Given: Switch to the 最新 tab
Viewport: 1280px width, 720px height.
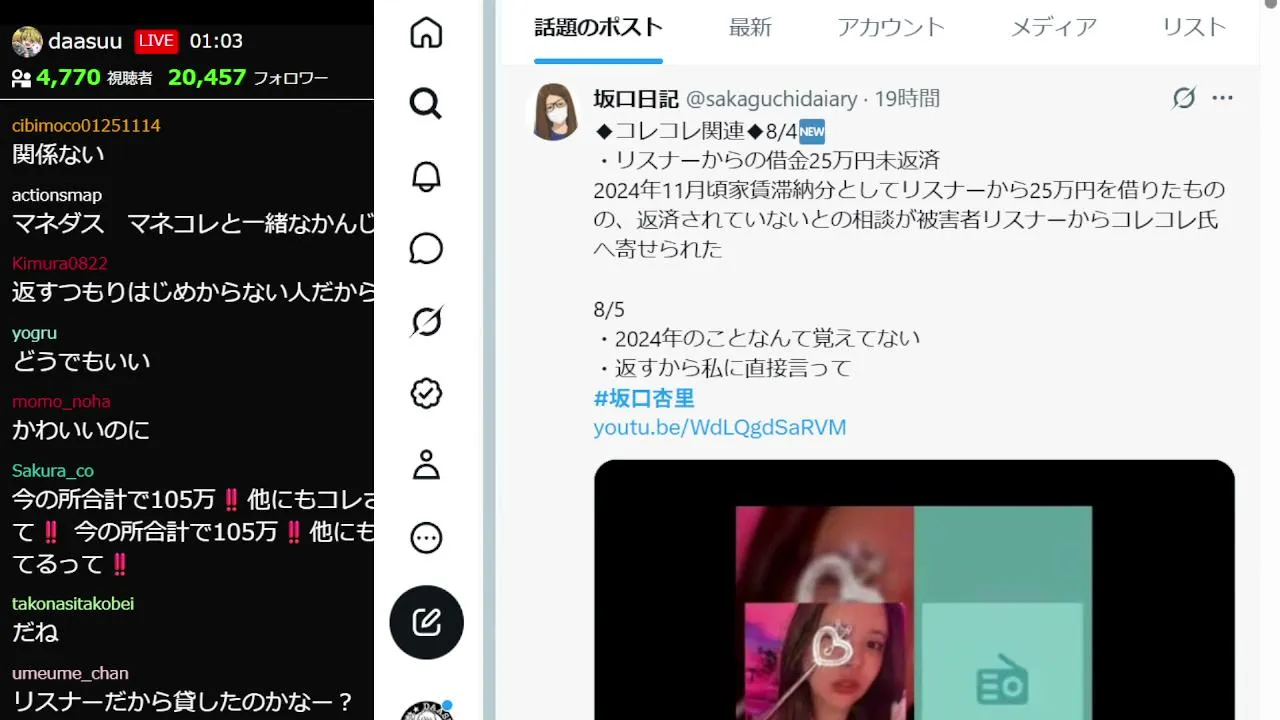Looking at the screenshot, I should 750,28.
